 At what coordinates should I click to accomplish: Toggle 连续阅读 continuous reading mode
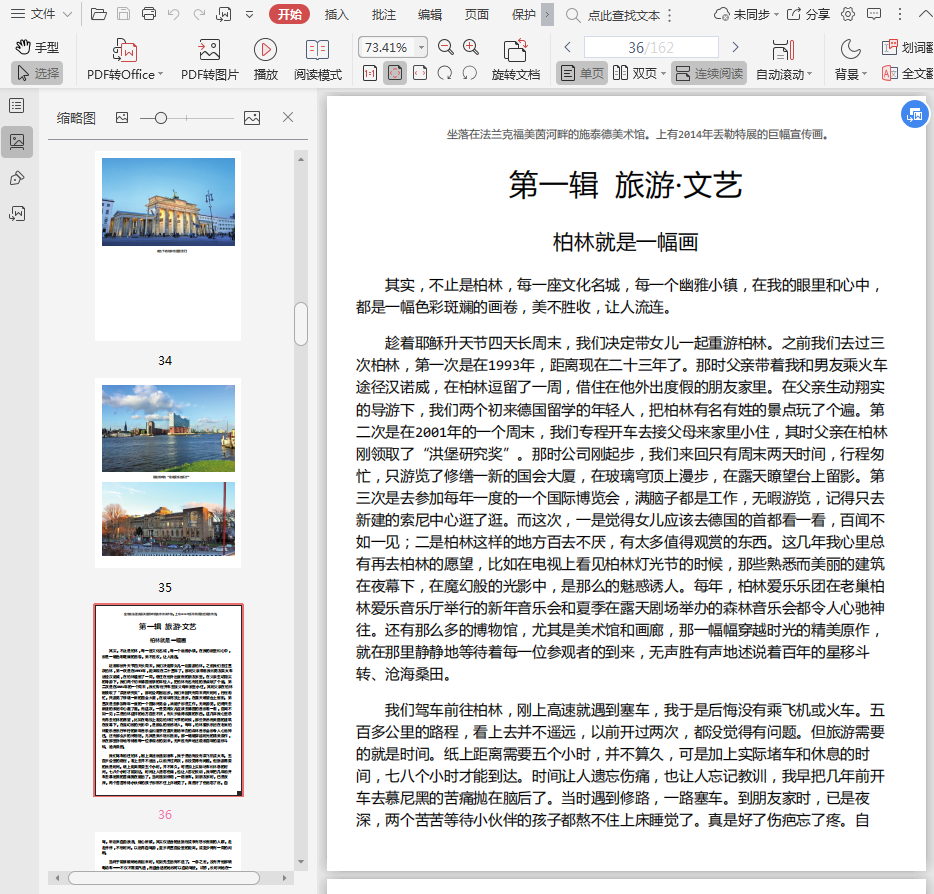pyautogui.click(x=709, y=73)
